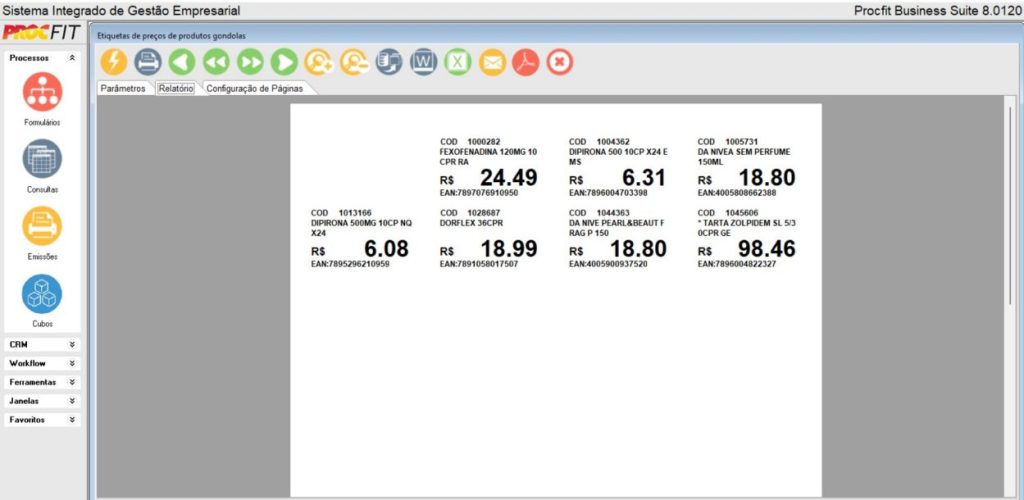The width and height of the screenshot is (1024, 500).
Task: Select the Relatório tab
Action: click(176, 89)
